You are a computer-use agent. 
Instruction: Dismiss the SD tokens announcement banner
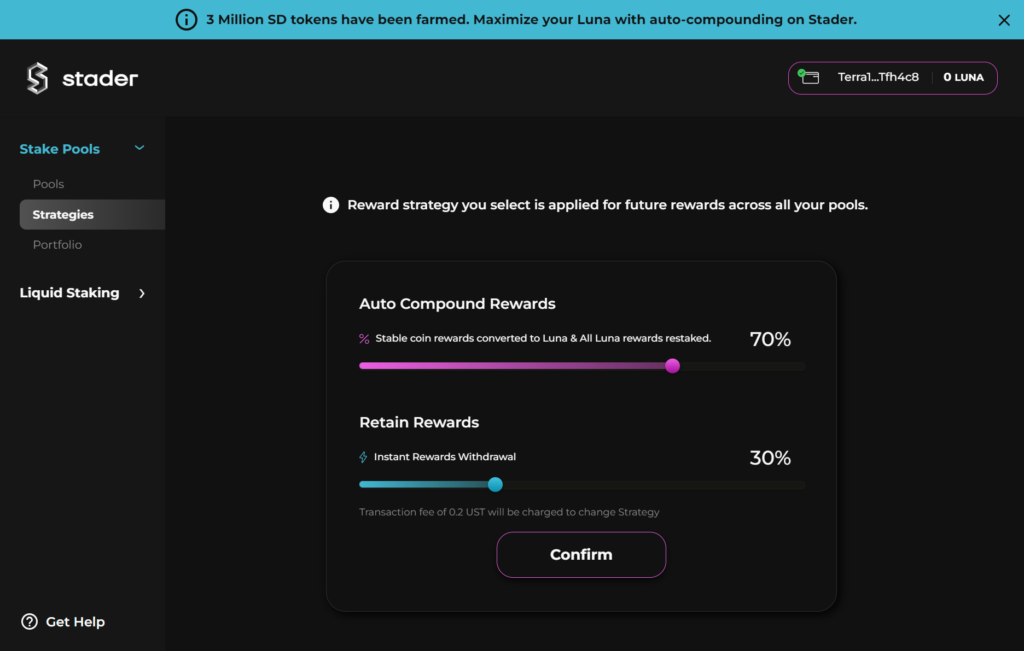[x=1004, y=20]
